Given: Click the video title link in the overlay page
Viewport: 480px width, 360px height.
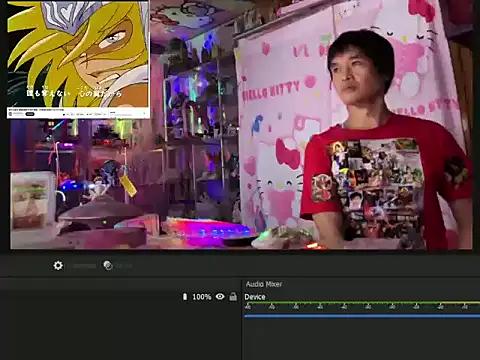Looking at the screenshot, I should pyautogui.click(x=36, y=110).
